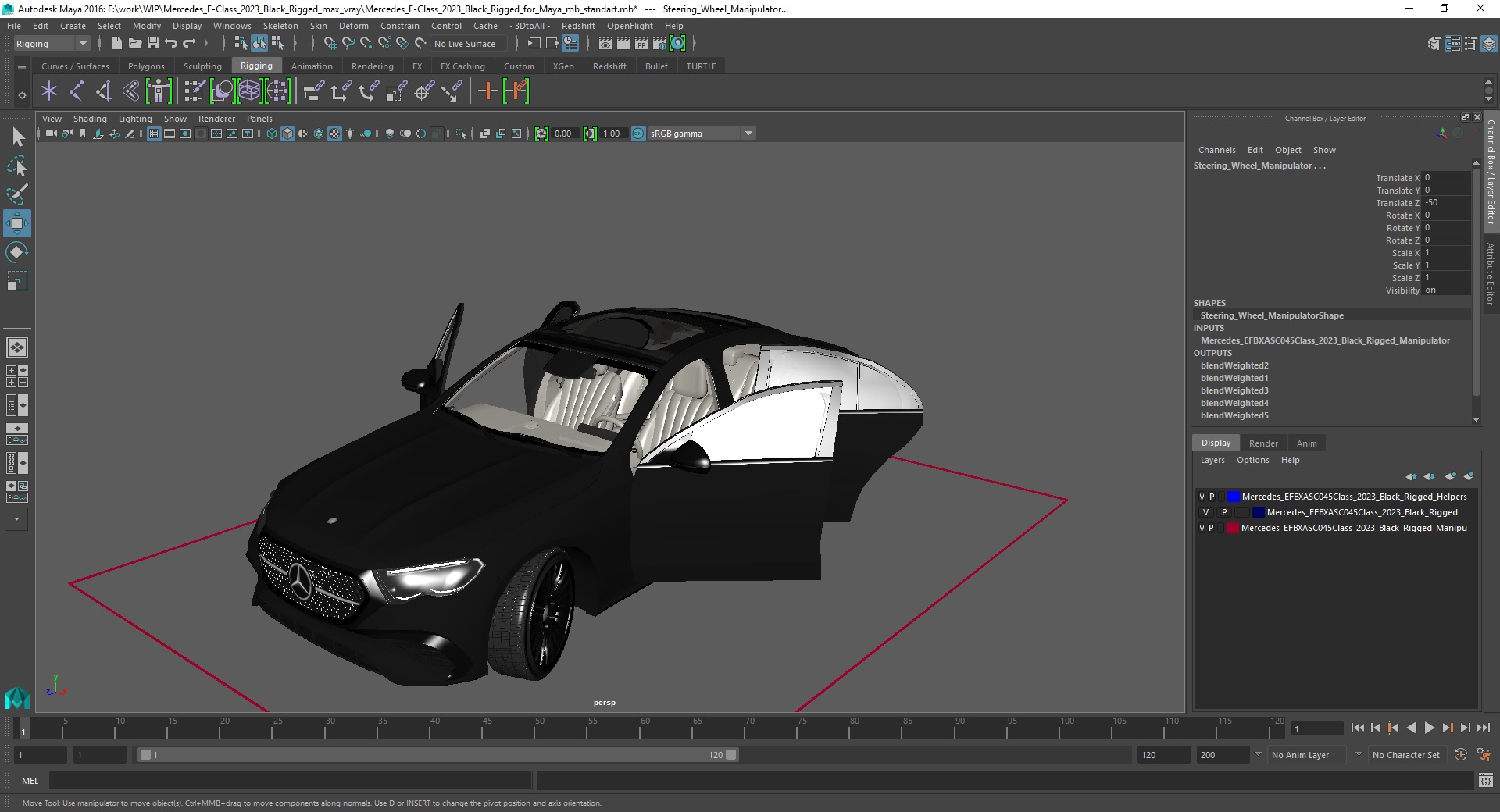Open the Channels menu in Channel Box
Viewport: 1500px width, 812px height.
click(x=1216, y=150)
